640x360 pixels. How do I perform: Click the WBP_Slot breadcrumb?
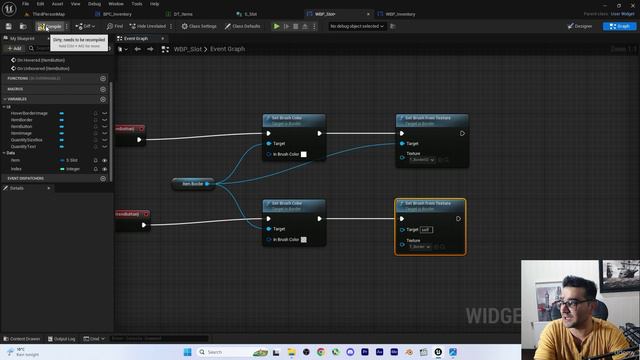click(188, 49)
